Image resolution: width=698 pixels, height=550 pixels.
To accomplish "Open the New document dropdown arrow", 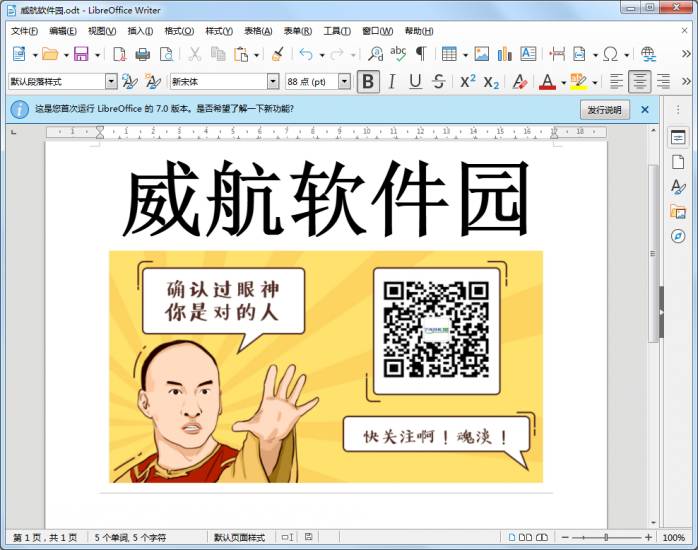I will click(35, 55).
